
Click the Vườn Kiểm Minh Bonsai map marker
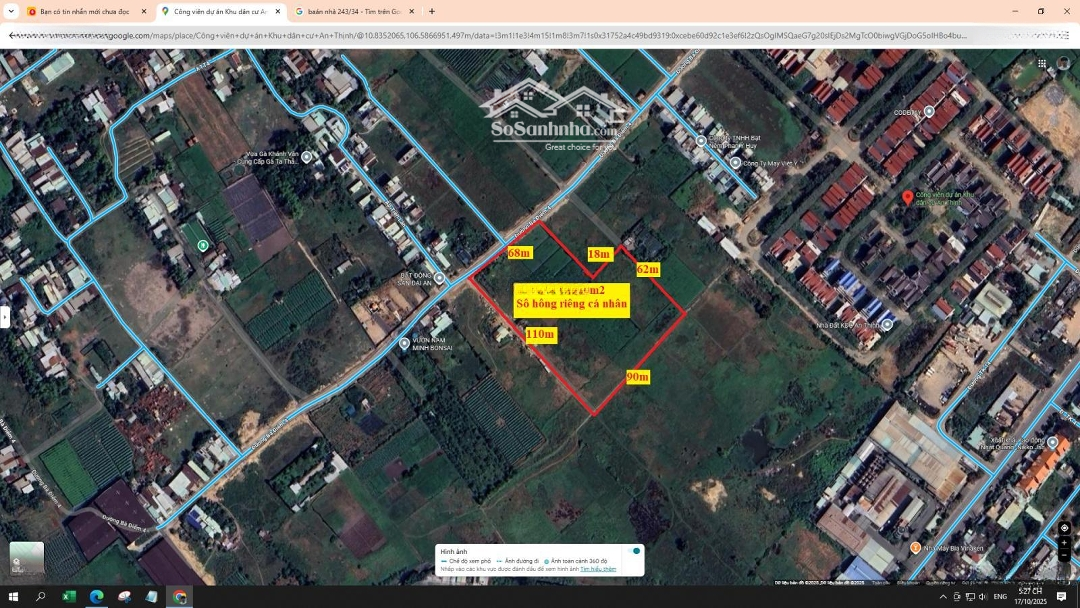point(404,343)
